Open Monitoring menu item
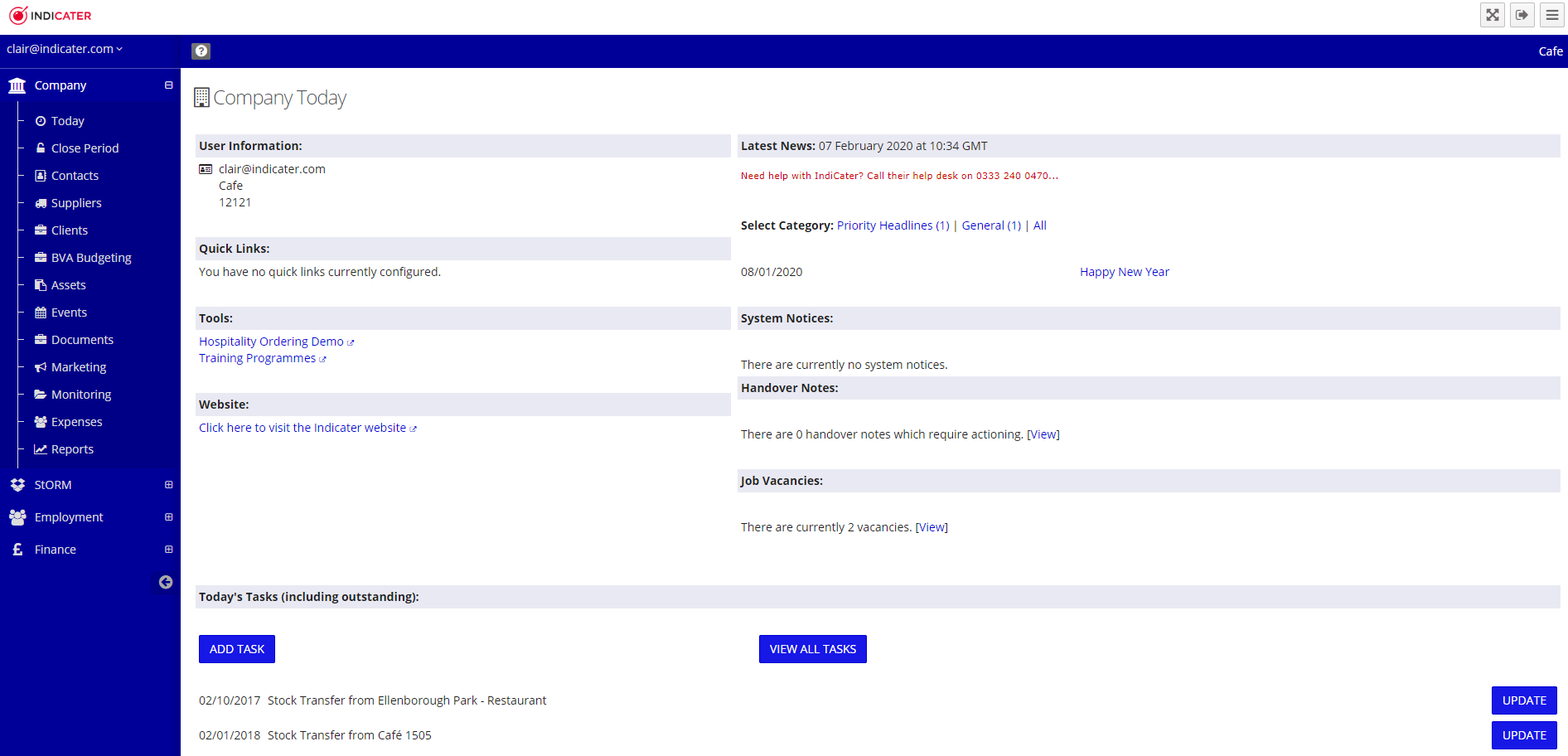This screenshot has width=1568, height=756. pyautogui.click(x=81, y=395)
